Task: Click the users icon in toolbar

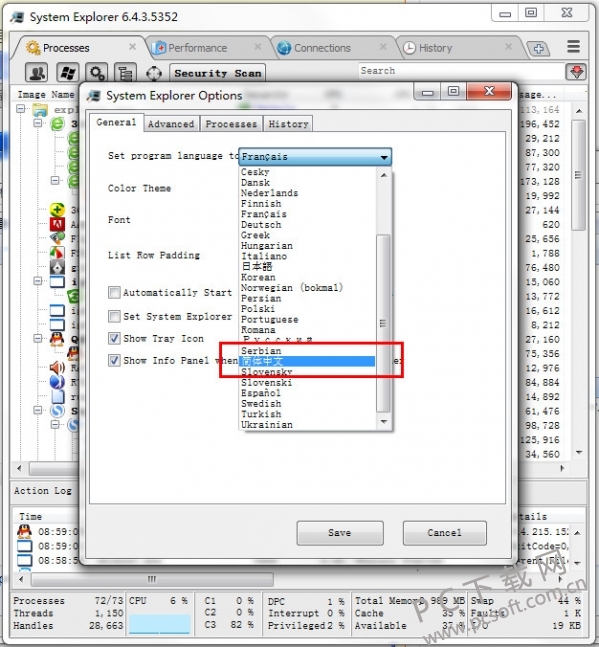Action: point(37,73)
